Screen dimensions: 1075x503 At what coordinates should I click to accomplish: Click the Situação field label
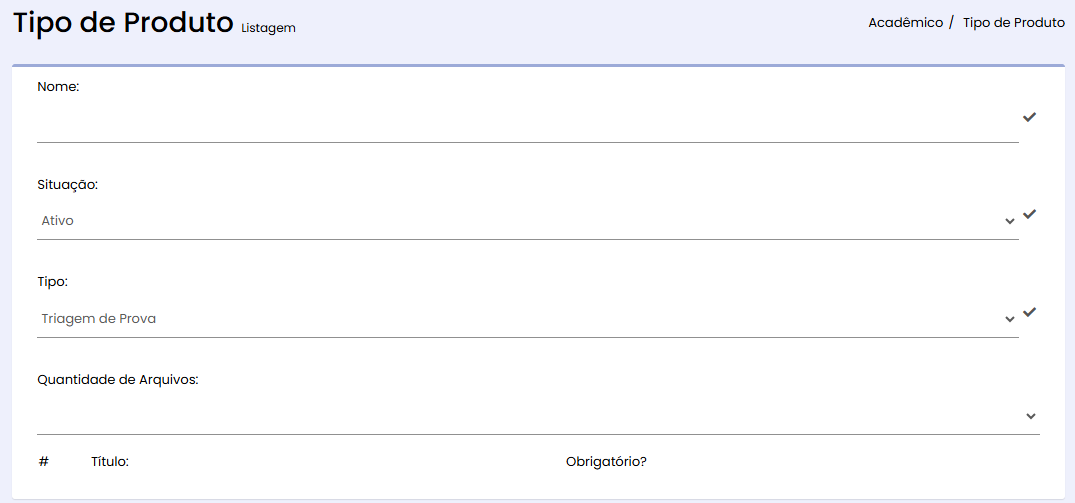click(x=67, y=185)
